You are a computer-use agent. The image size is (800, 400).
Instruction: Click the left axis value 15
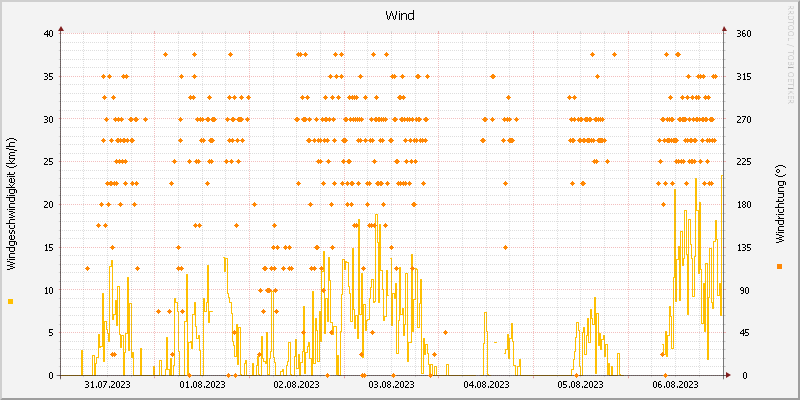(x=48, y=247)
